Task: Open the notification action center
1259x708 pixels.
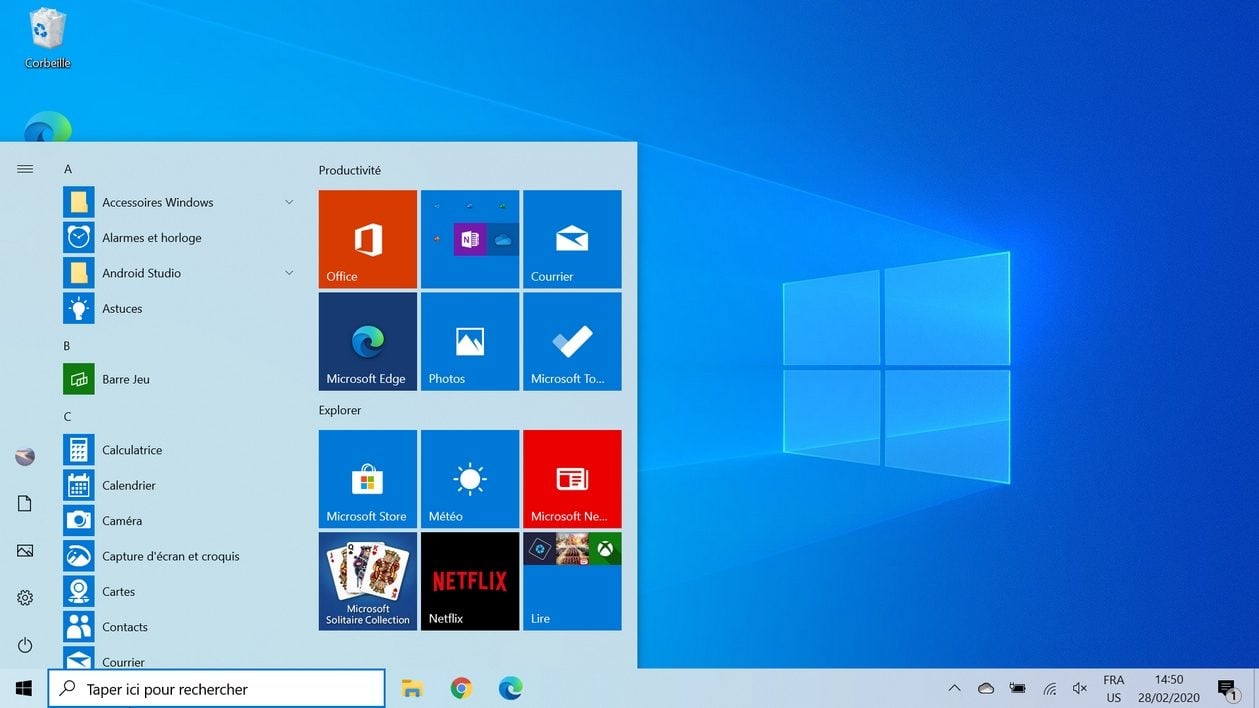Action: click(1227, 688)
